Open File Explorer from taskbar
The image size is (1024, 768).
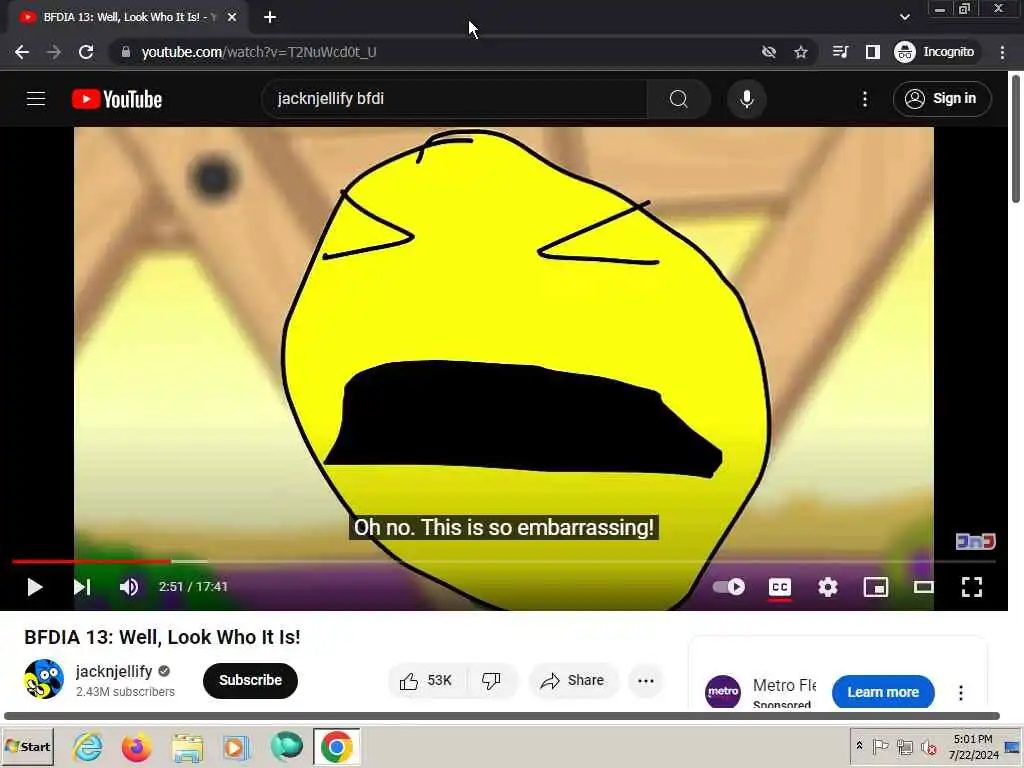tap(187, 746)
